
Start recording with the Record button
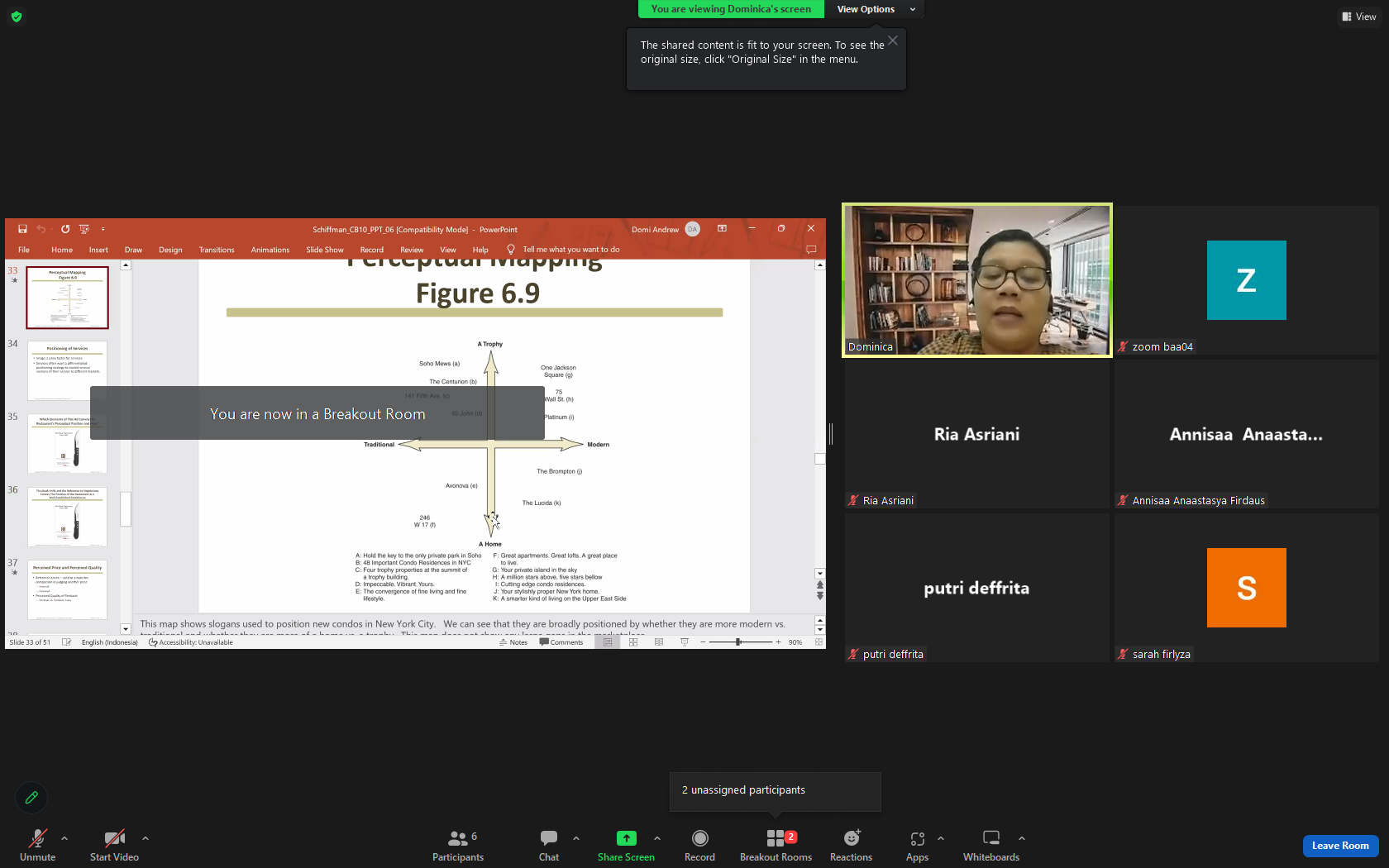699,845
